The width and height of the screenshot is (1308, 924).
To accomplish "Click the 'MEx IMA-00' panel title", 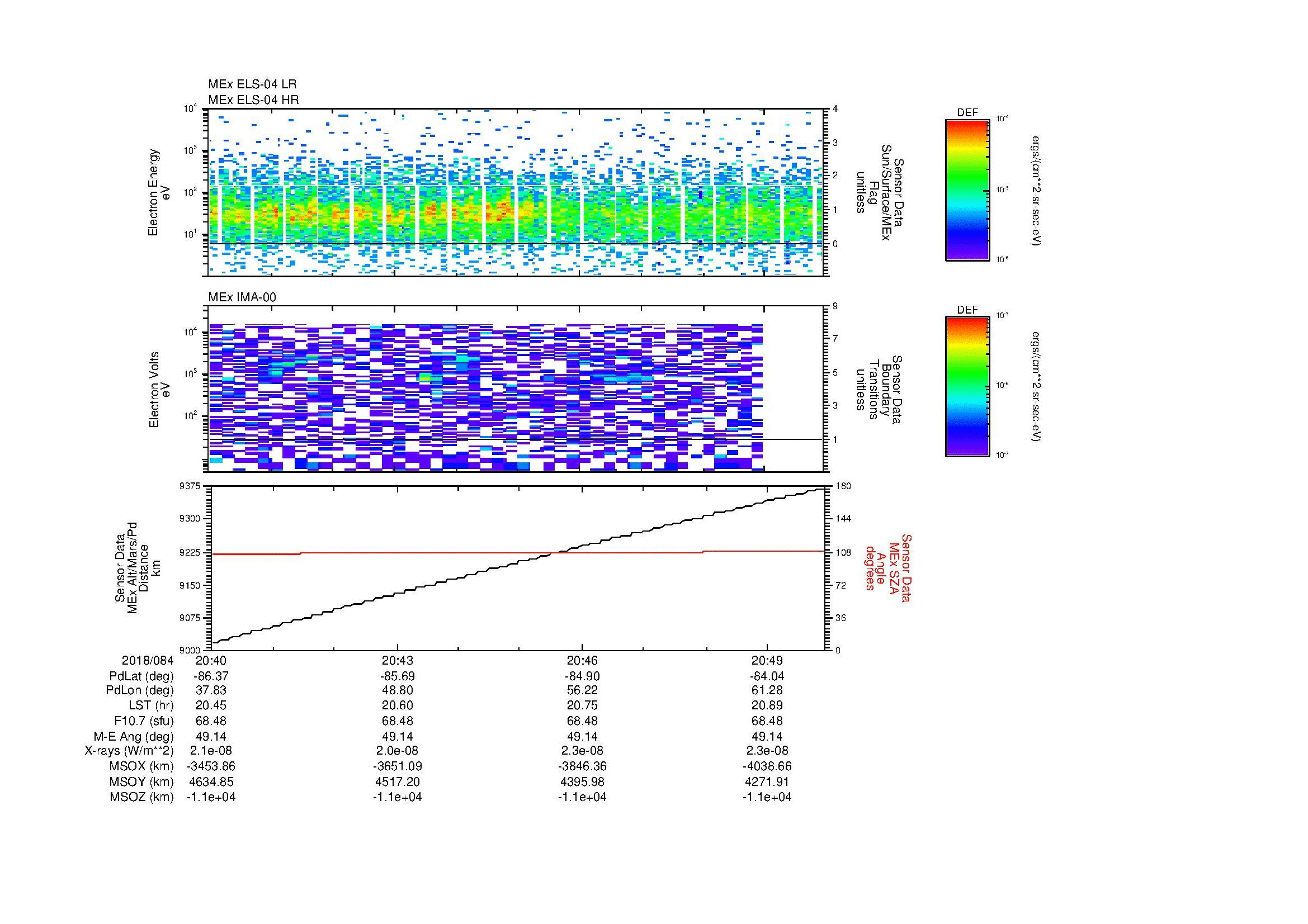I will point(242,297).
